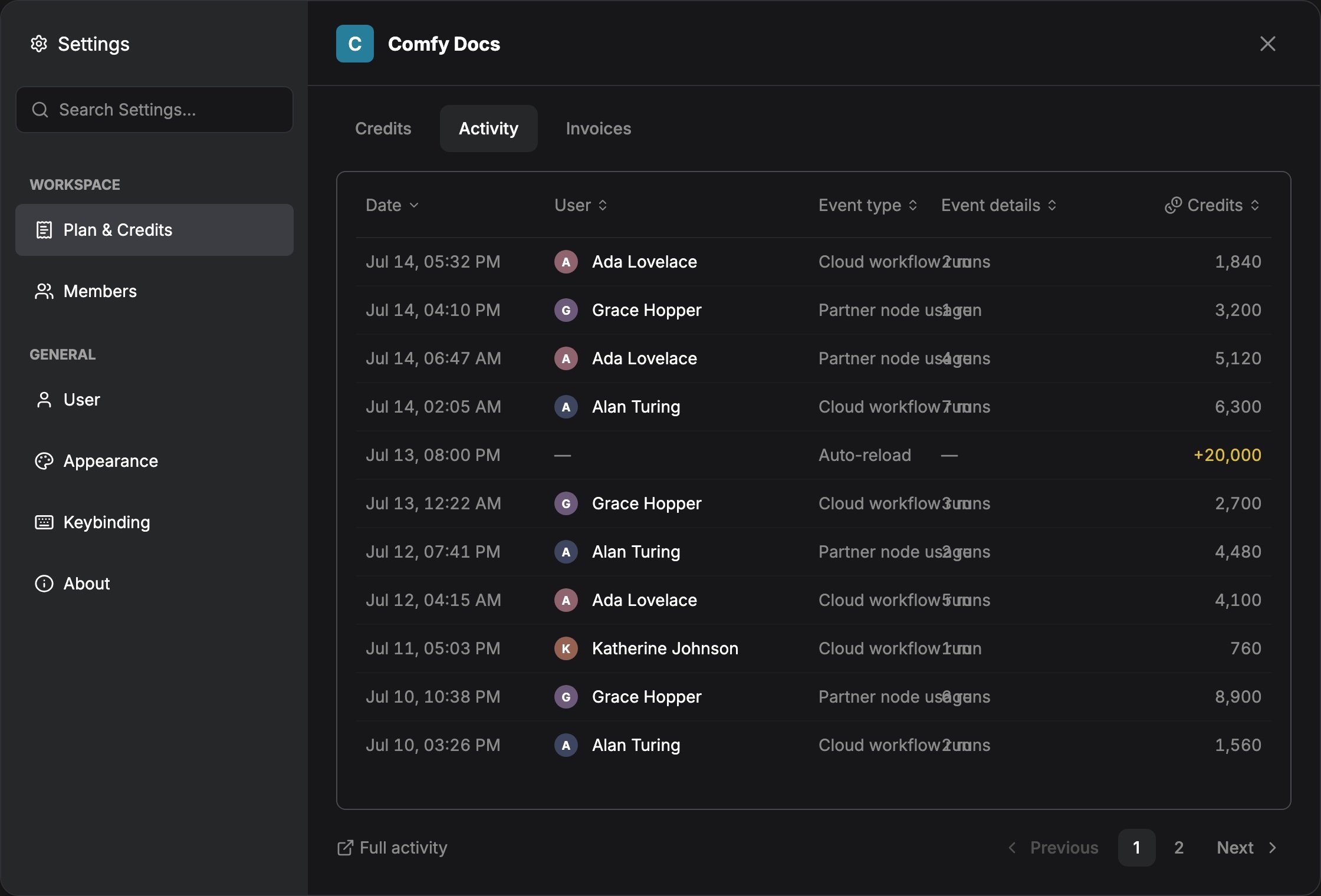Open the Invoices tab
The height and width of the screenshot is (896, 1321).
(599, 129)
